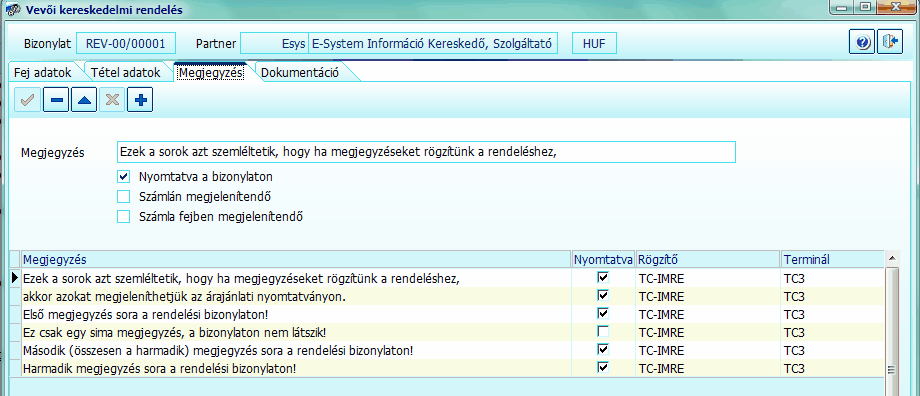The height and width of the screenshot is (396, 920).
Task: Toggle Nyomtatva for 'Ezek a sorok' row
Action: [603, 277]
